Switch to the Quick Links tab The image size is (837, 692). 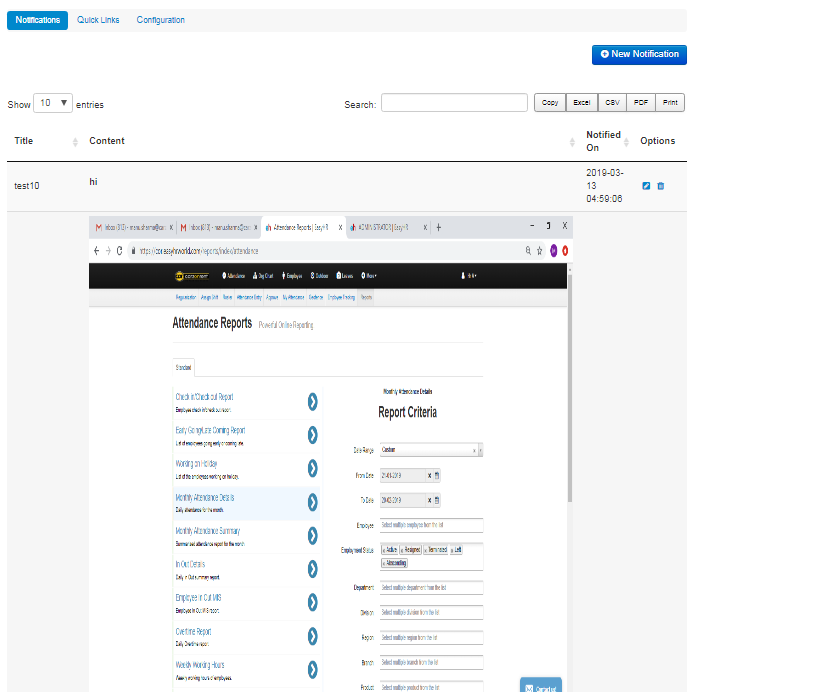[98, 20]
